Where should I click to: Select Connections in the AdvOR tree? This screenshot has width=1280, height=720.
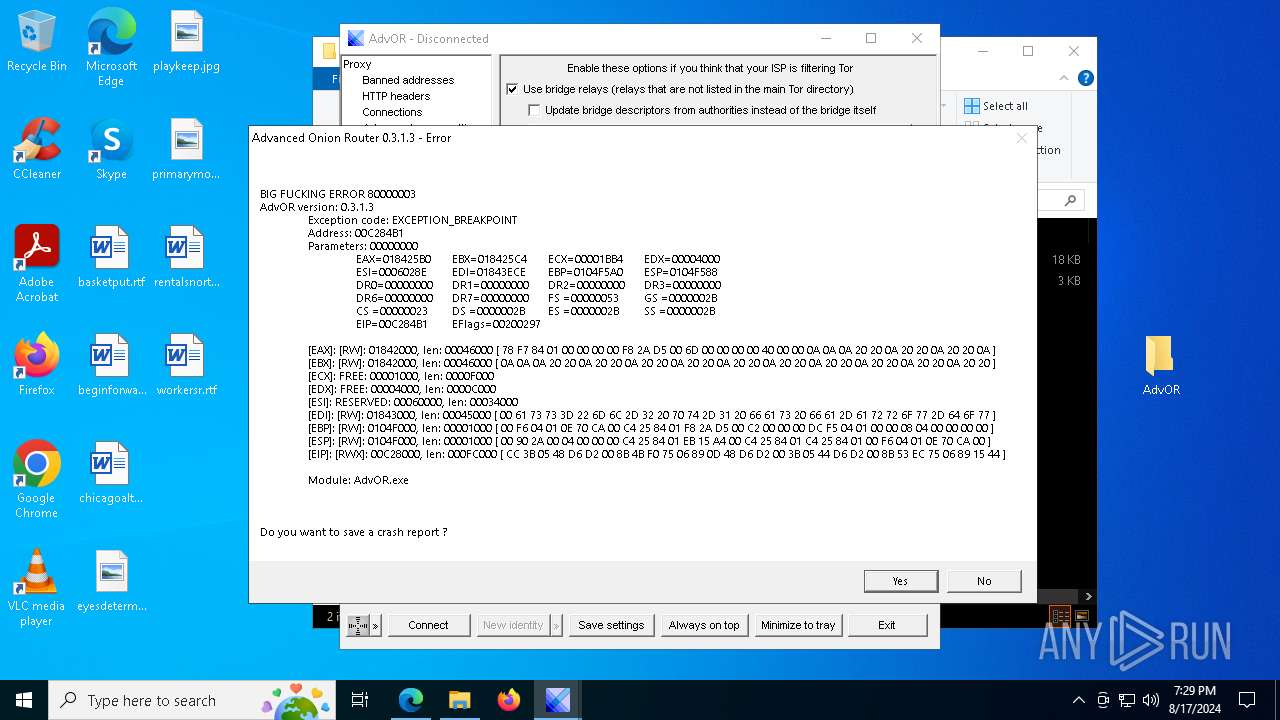coord(392,112)
